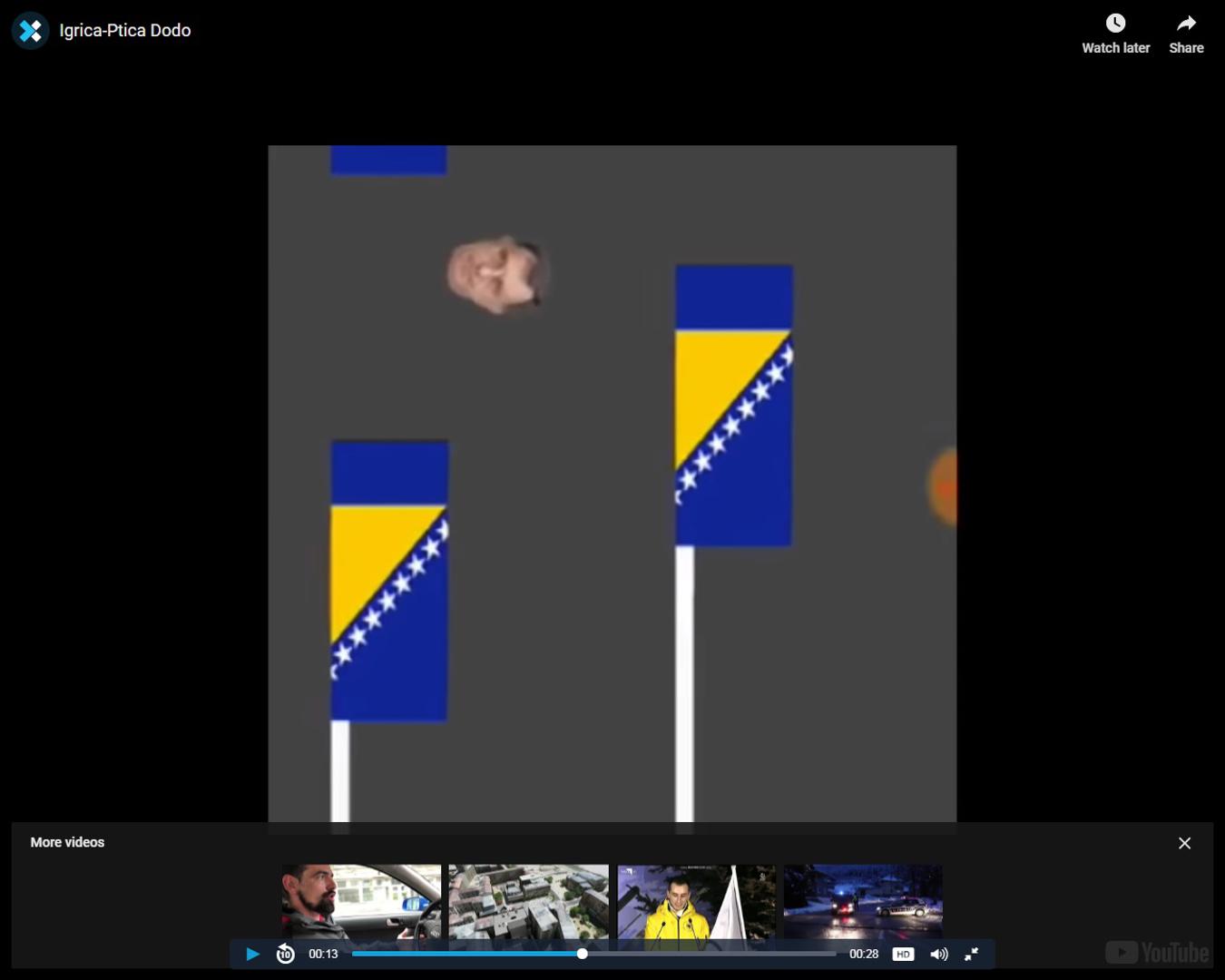
Task: Close the More videos panel
Action: pos(1184,843)
